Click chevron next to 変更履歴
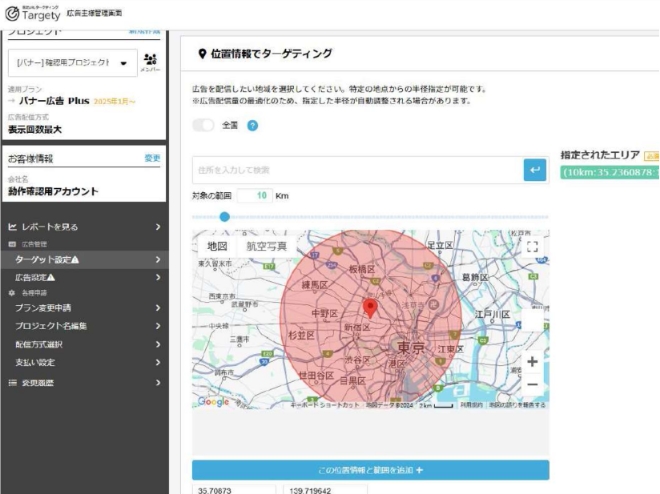 (158, 382)
